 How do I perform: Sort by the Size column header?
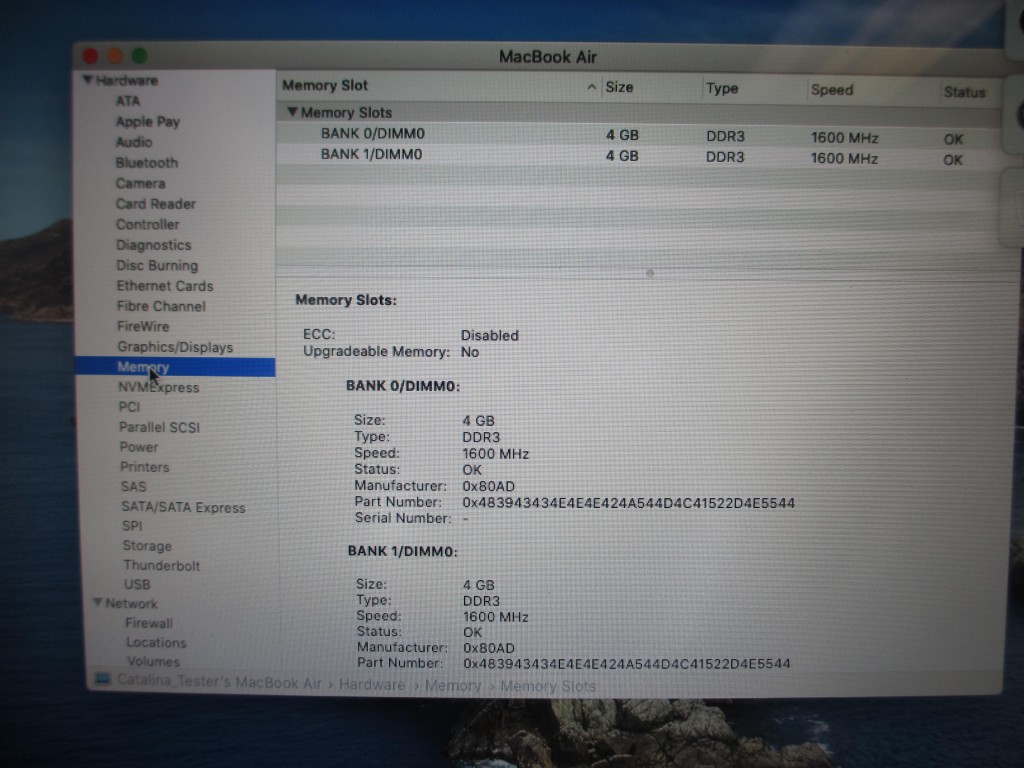[619, 87]
